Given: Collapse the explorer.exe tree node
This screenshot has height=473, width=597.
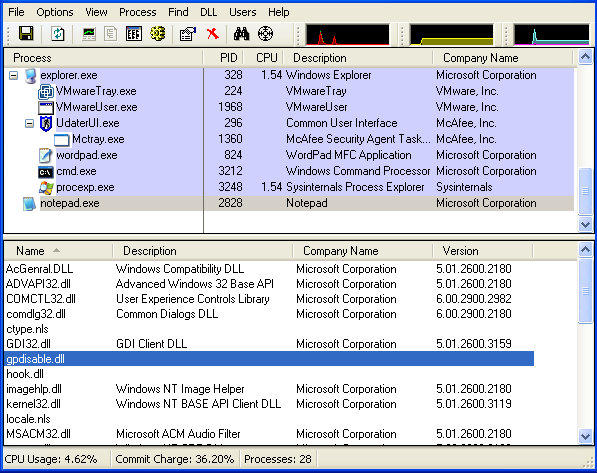Looking at the screenshot, I should tap(13, 75).
